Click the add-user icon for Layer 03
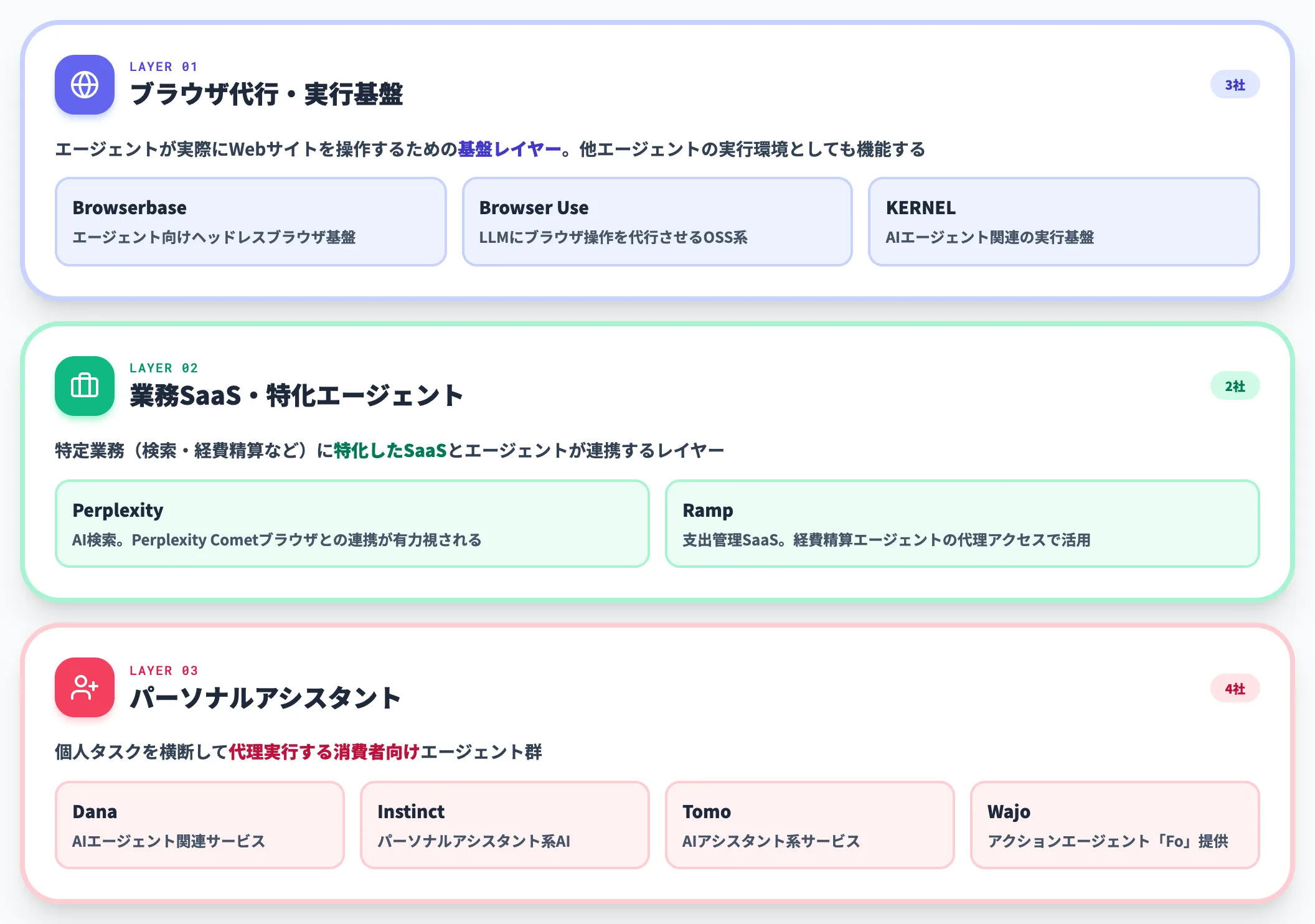Image resolution: width=1315 pixels, height=924 pixels. click(85, 687)
